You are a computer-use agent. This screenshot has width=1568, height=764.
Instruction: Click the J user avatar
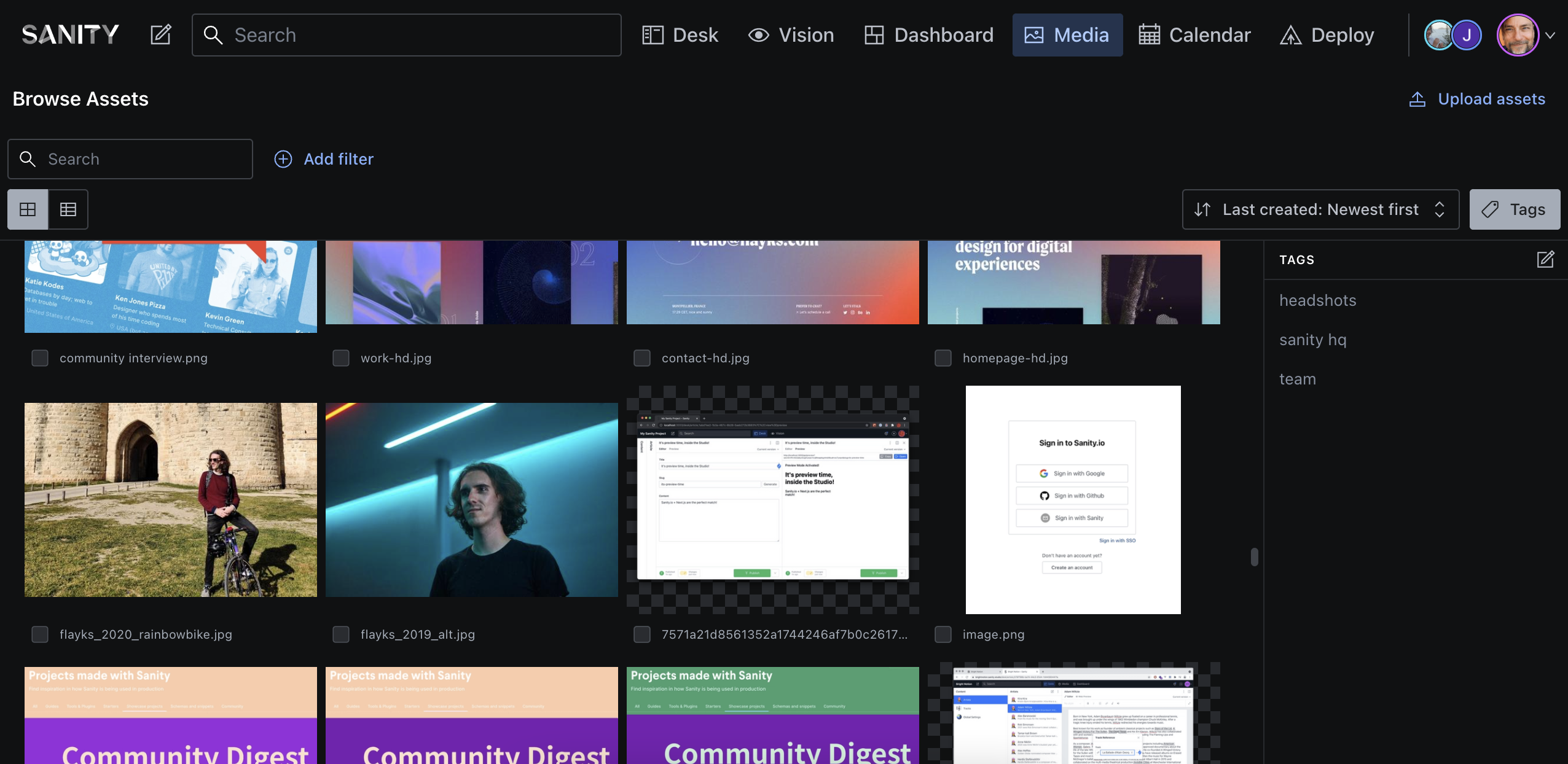[1467, 35]
